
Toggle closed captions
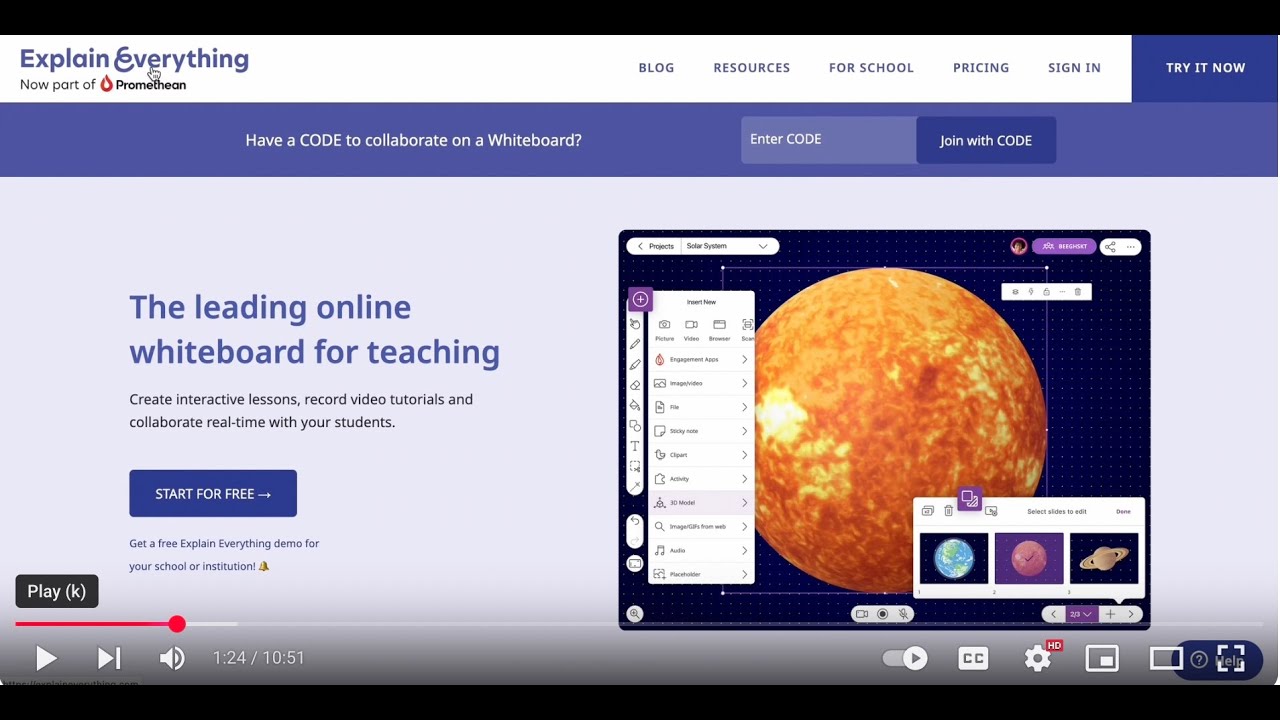click(973, 658)
